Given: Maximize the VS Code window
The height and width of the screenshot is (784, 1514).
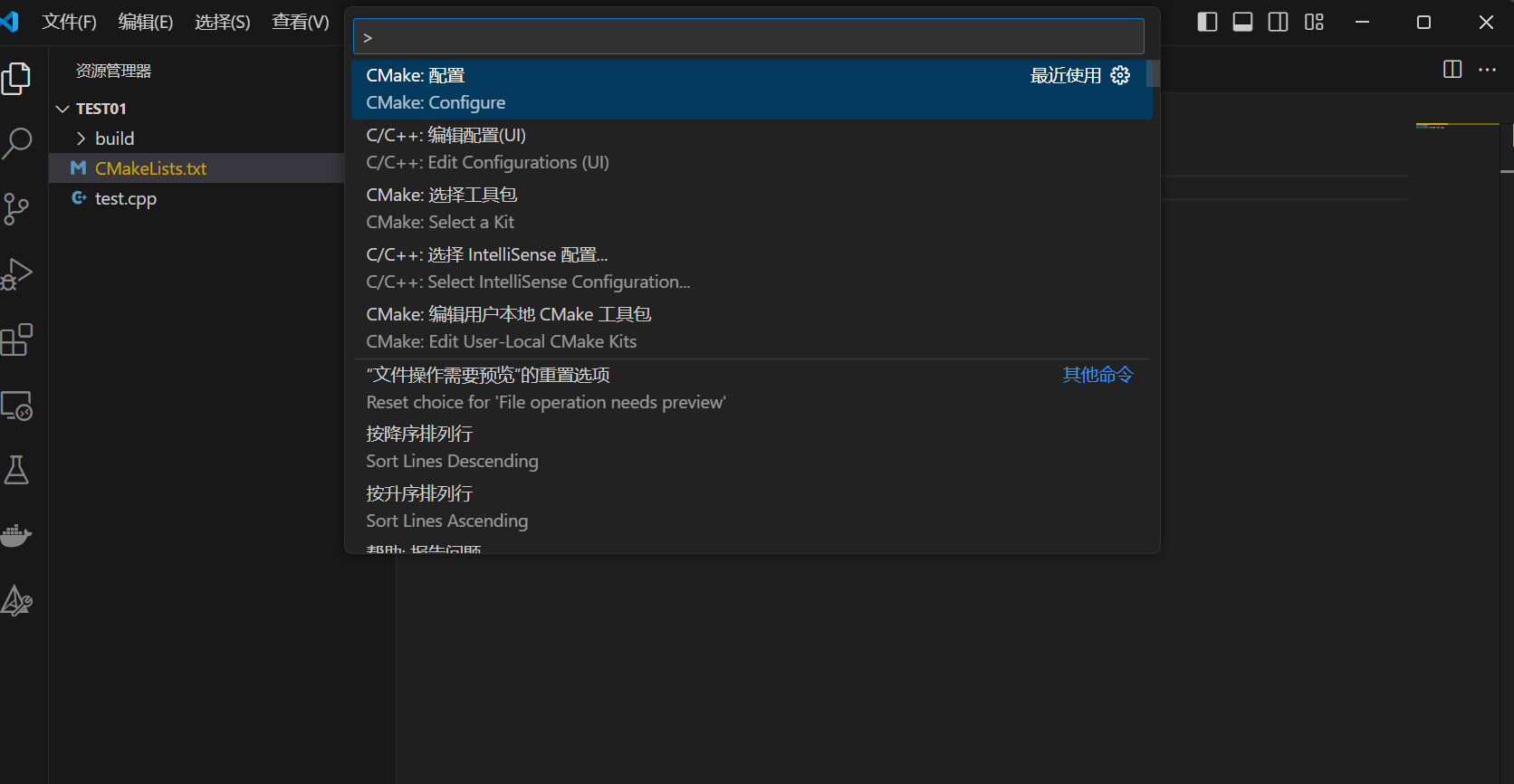Looking at the screenshot, I should click(x=1423, y=22).
